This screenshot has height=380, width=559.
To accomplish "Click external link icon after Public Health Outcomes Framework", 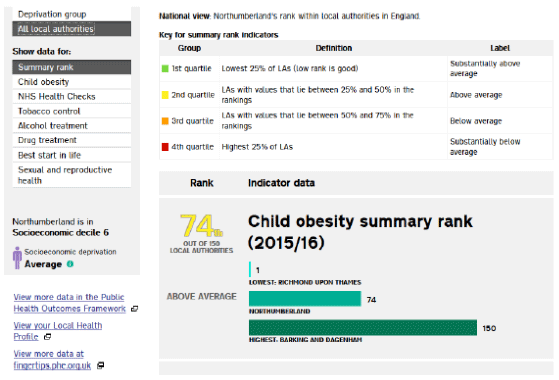I will (x=134, y=309).
